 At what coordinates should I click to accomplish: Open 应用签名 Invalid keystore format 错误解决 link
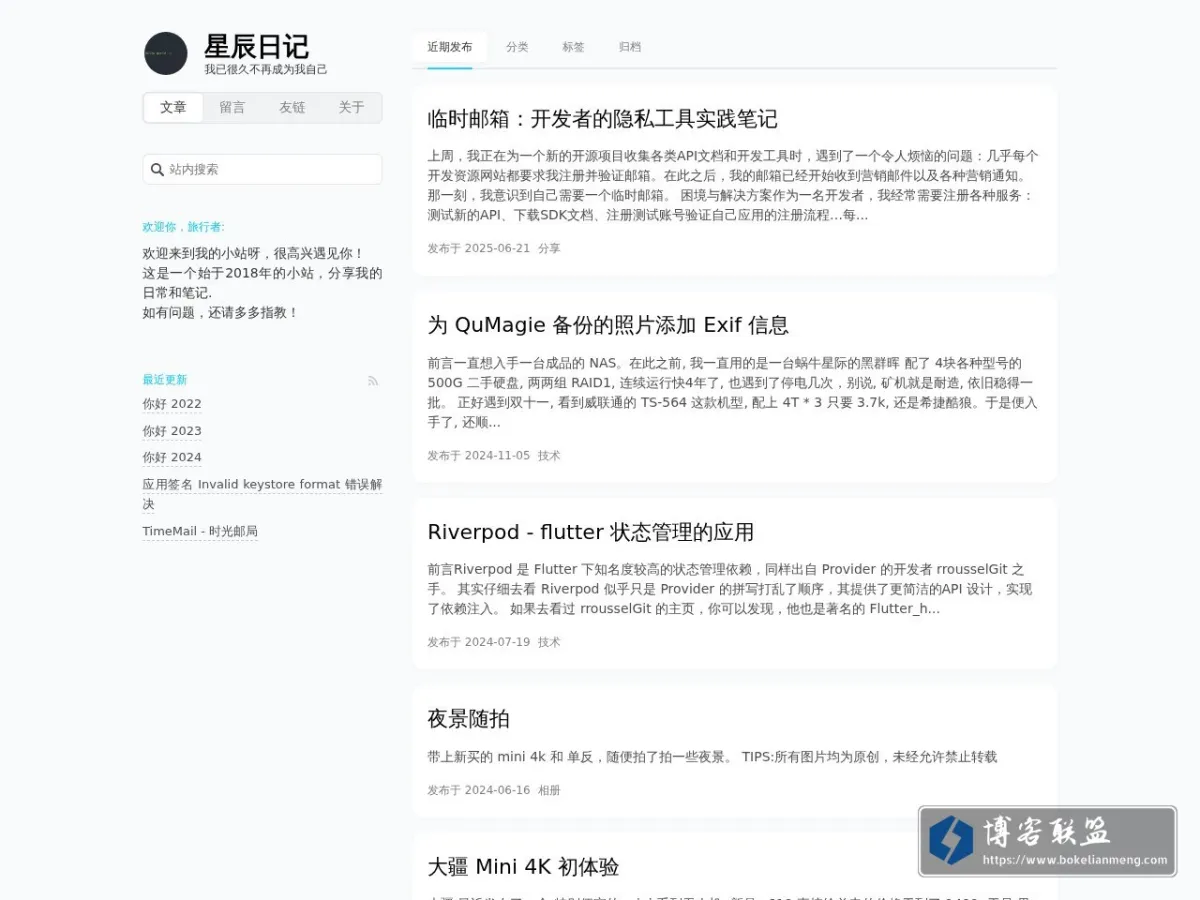tap(262, 494)
